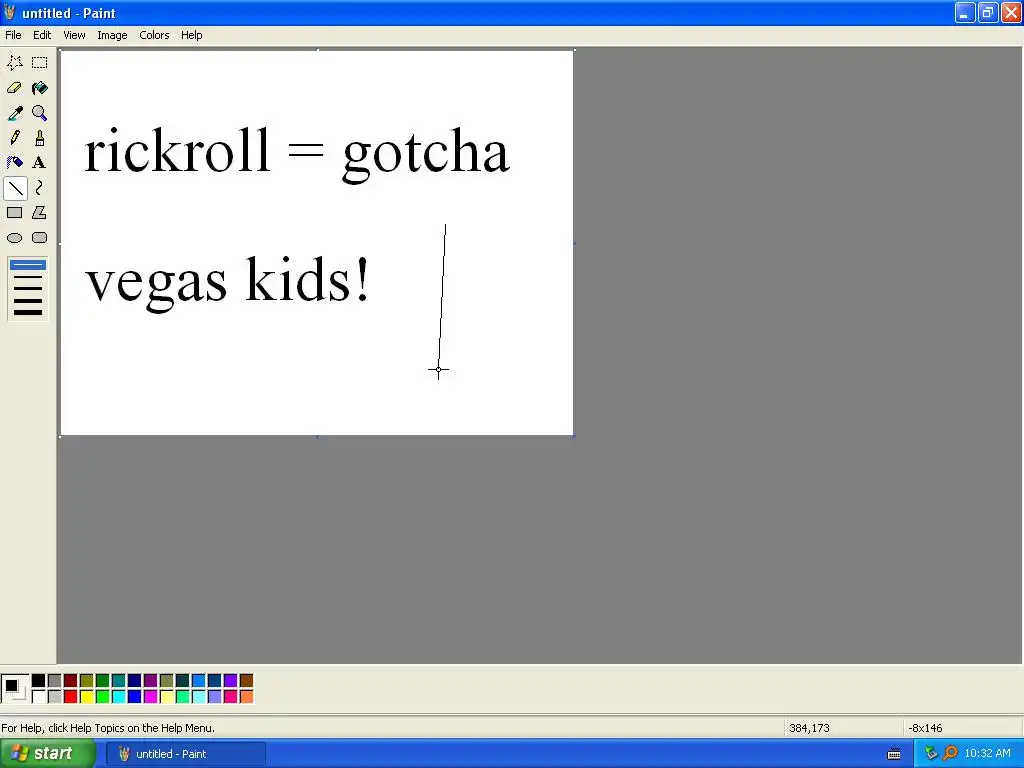Activate the Pick Color eyedropper tool
The image size is (1024, 768).
click(14, 113)
